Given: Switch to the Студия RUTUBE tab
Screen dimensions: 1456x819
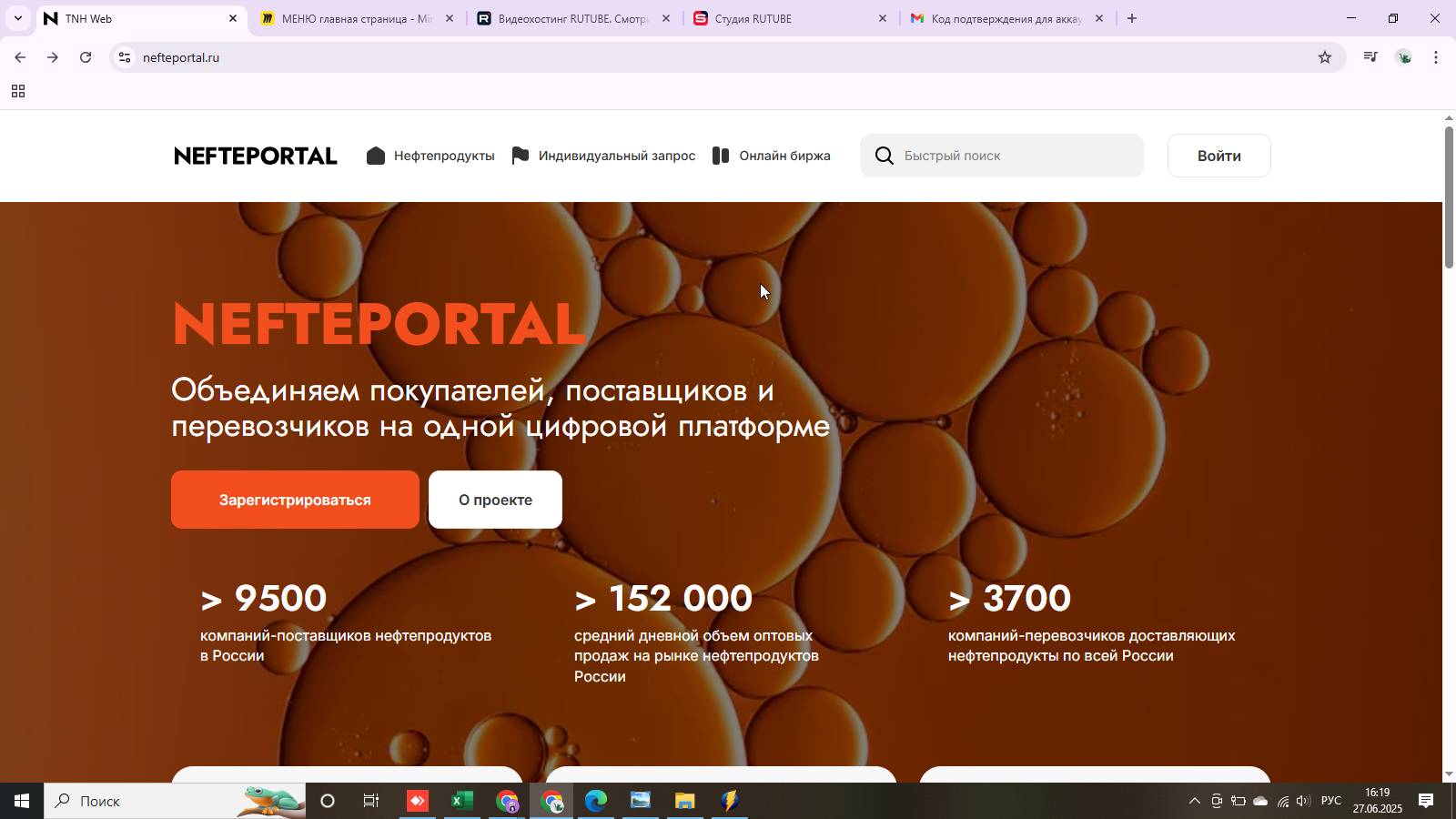Looking at the screenshot, I should 788,18.
